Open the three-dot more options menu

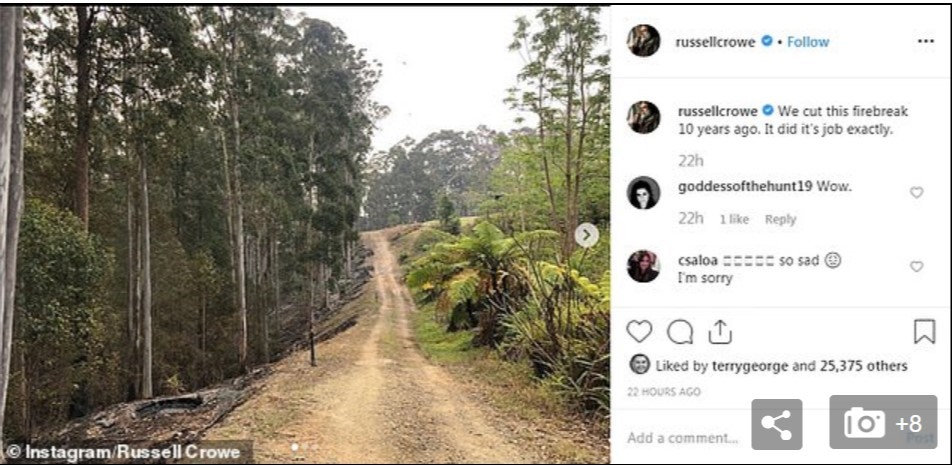(x=925, y=42)
